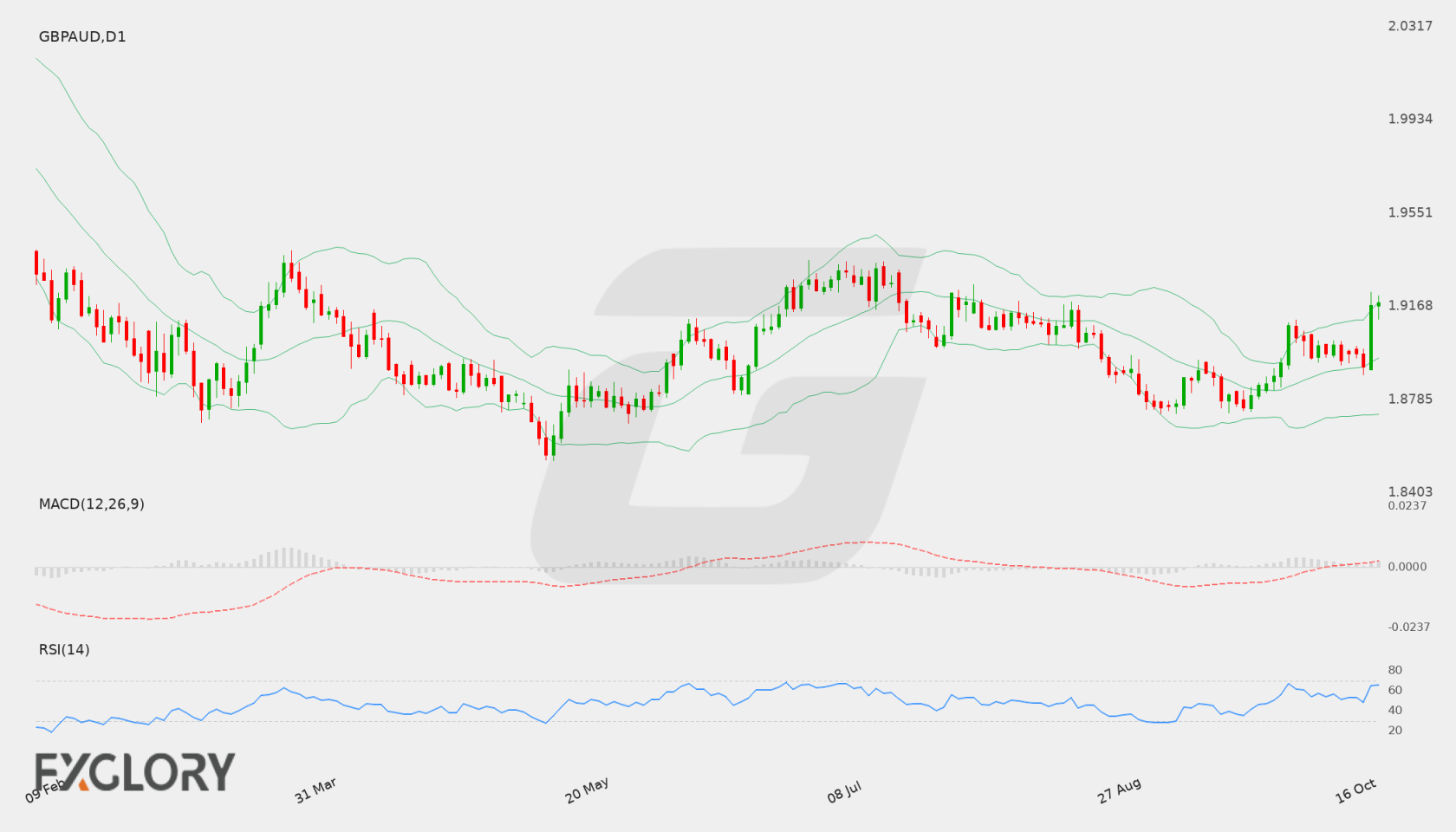Select the RSI(14) indicator label
This screenshot has height=832, width=1456.
coord(64,649)
